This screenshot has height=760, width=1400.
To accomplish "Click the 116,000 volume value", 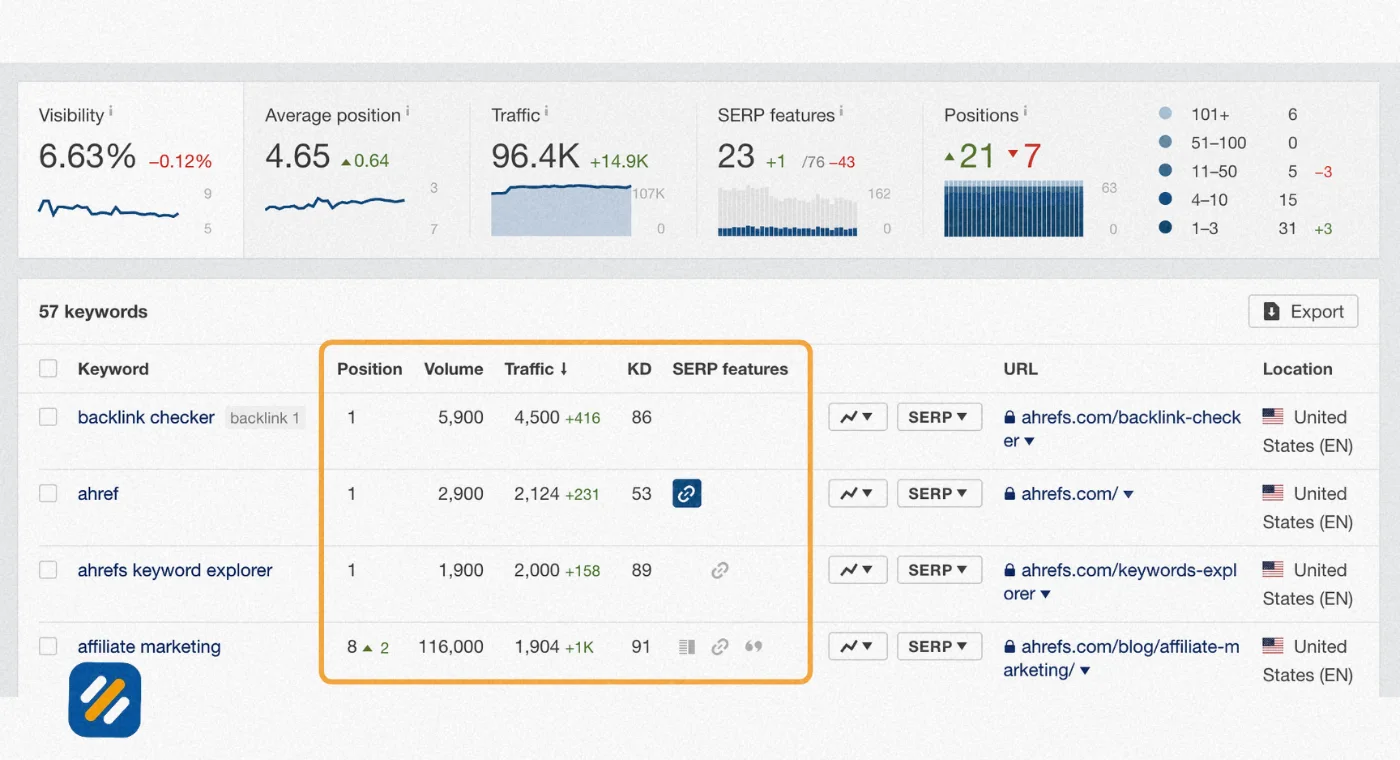I will [450, 647].
